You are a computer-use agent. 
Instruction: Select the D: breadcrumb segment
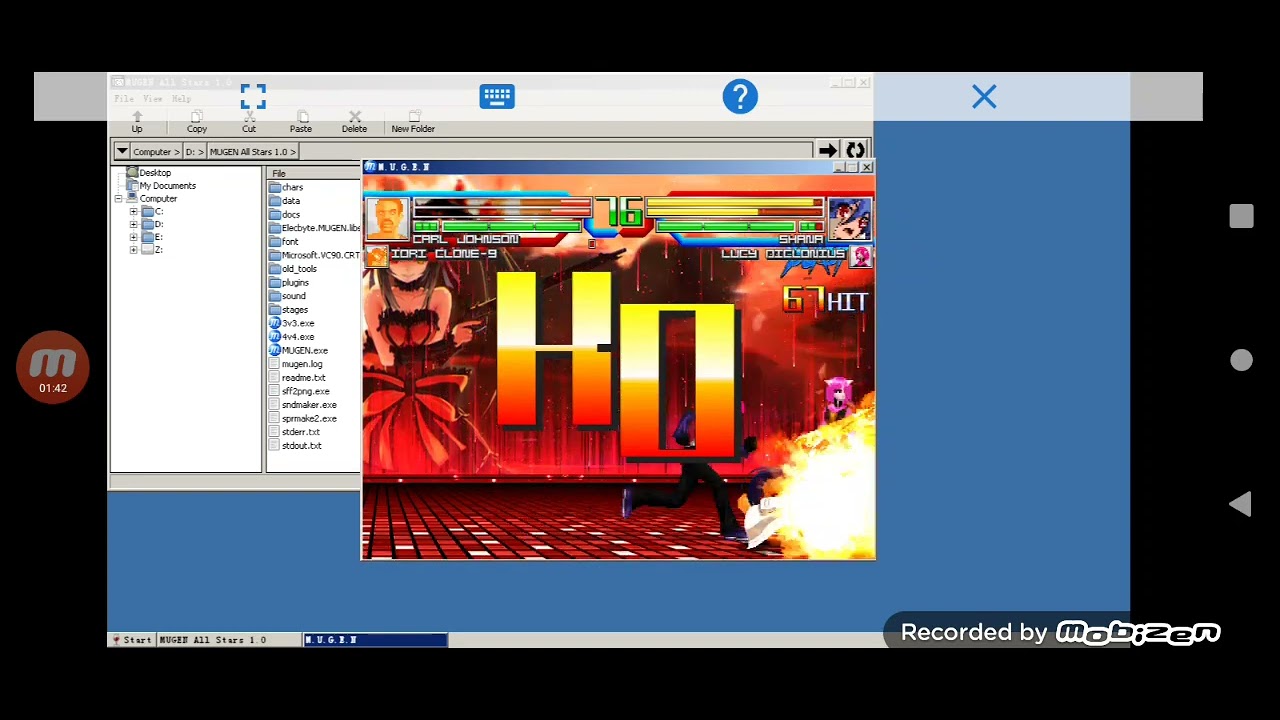tap(194, 152)
